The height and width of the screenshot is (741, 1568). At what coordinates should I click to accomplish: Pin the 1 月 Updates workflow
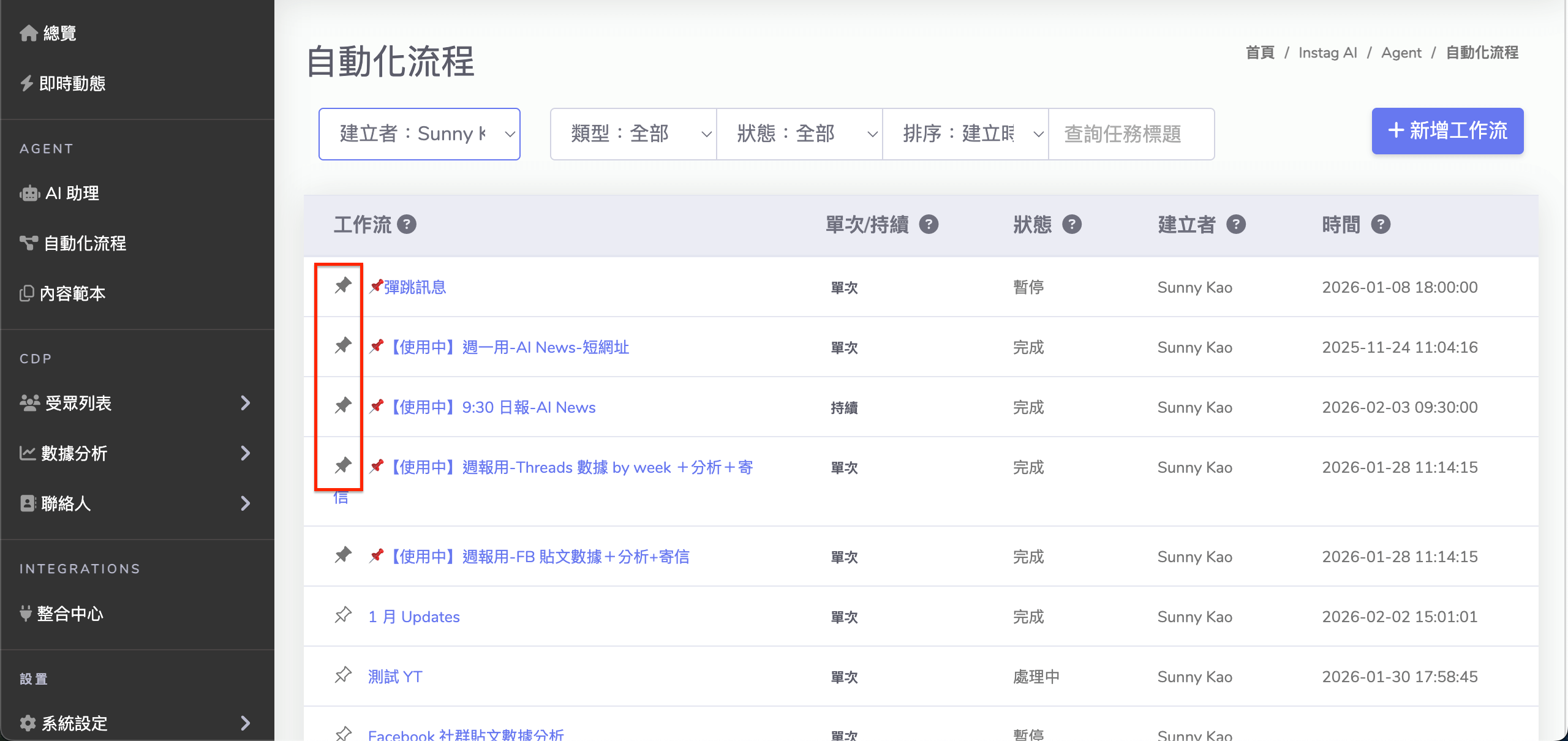click(x=343, y=615)
